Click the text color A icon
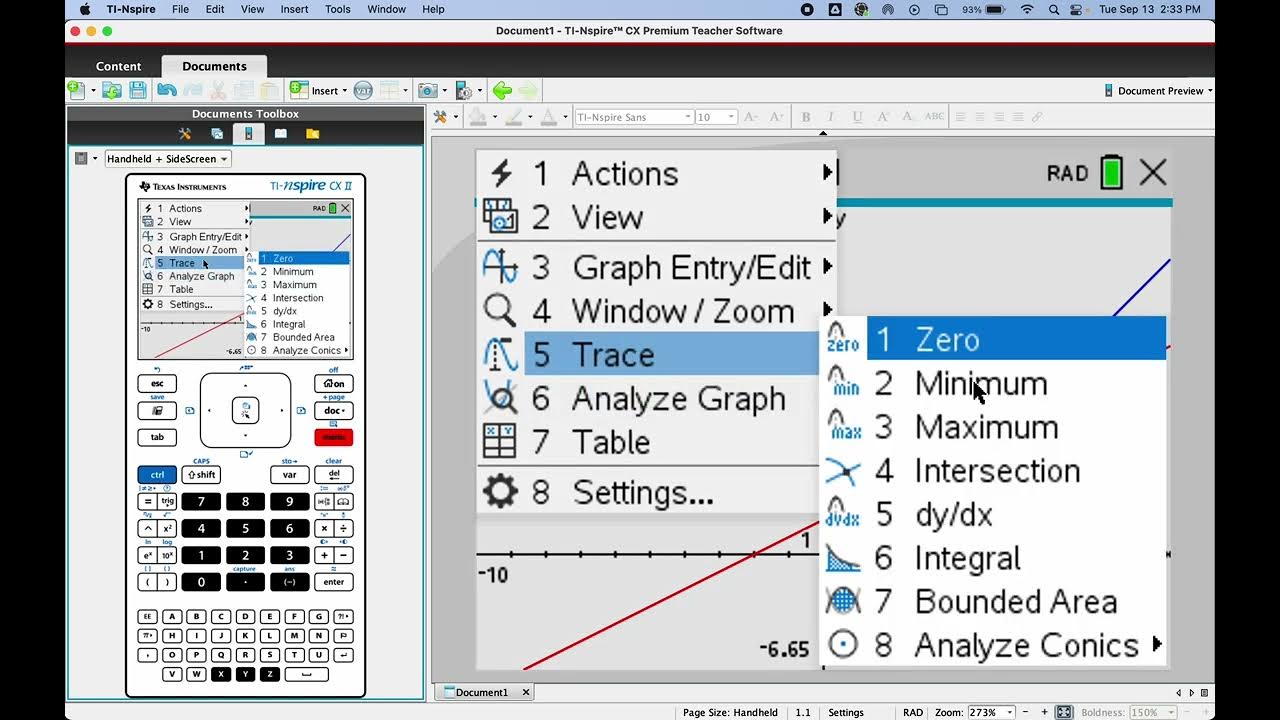This screenshot has width=1280, height=720. [x=548, y=117]
